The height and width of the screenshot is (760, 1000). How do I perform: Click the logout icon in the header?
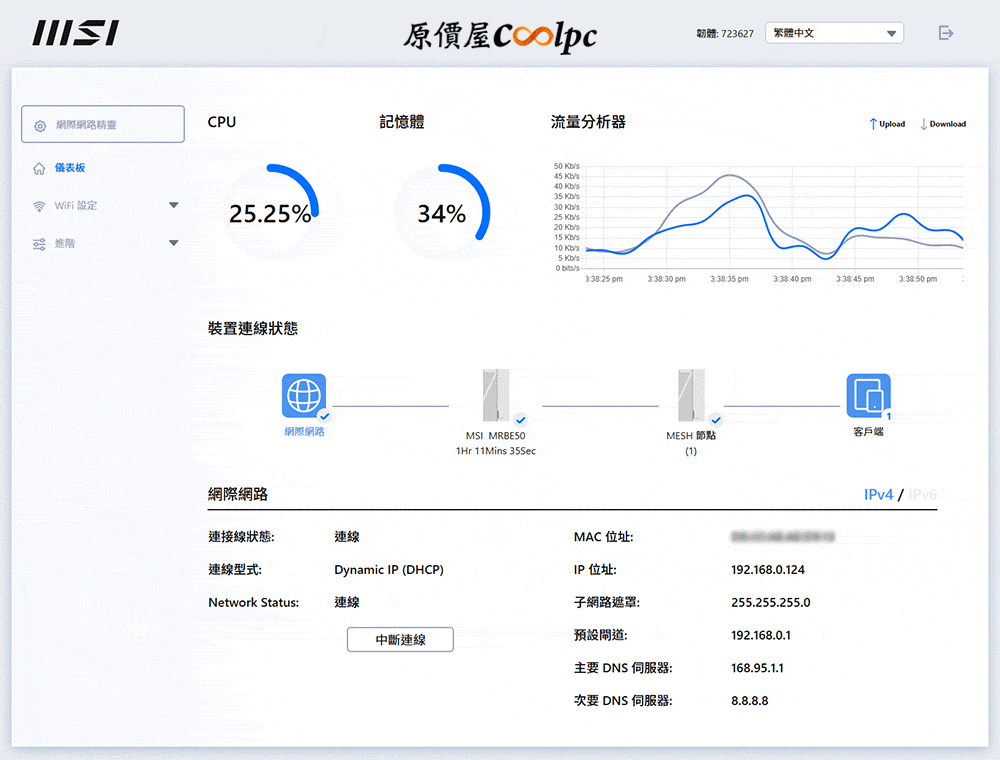(946, 33)
